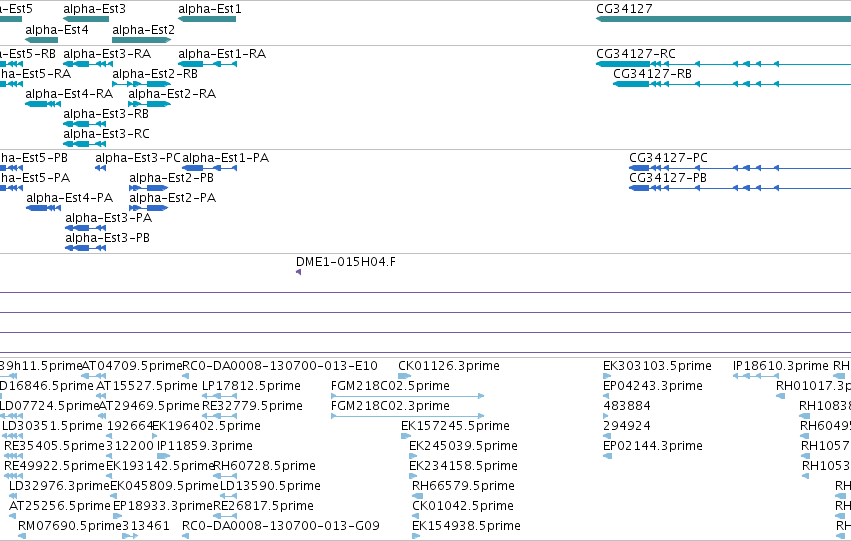Click EST RC0-DA0008-130700-013-E10
Viewport: 851px width, 541px height.
pyautogui.click(x=280, y=366)
